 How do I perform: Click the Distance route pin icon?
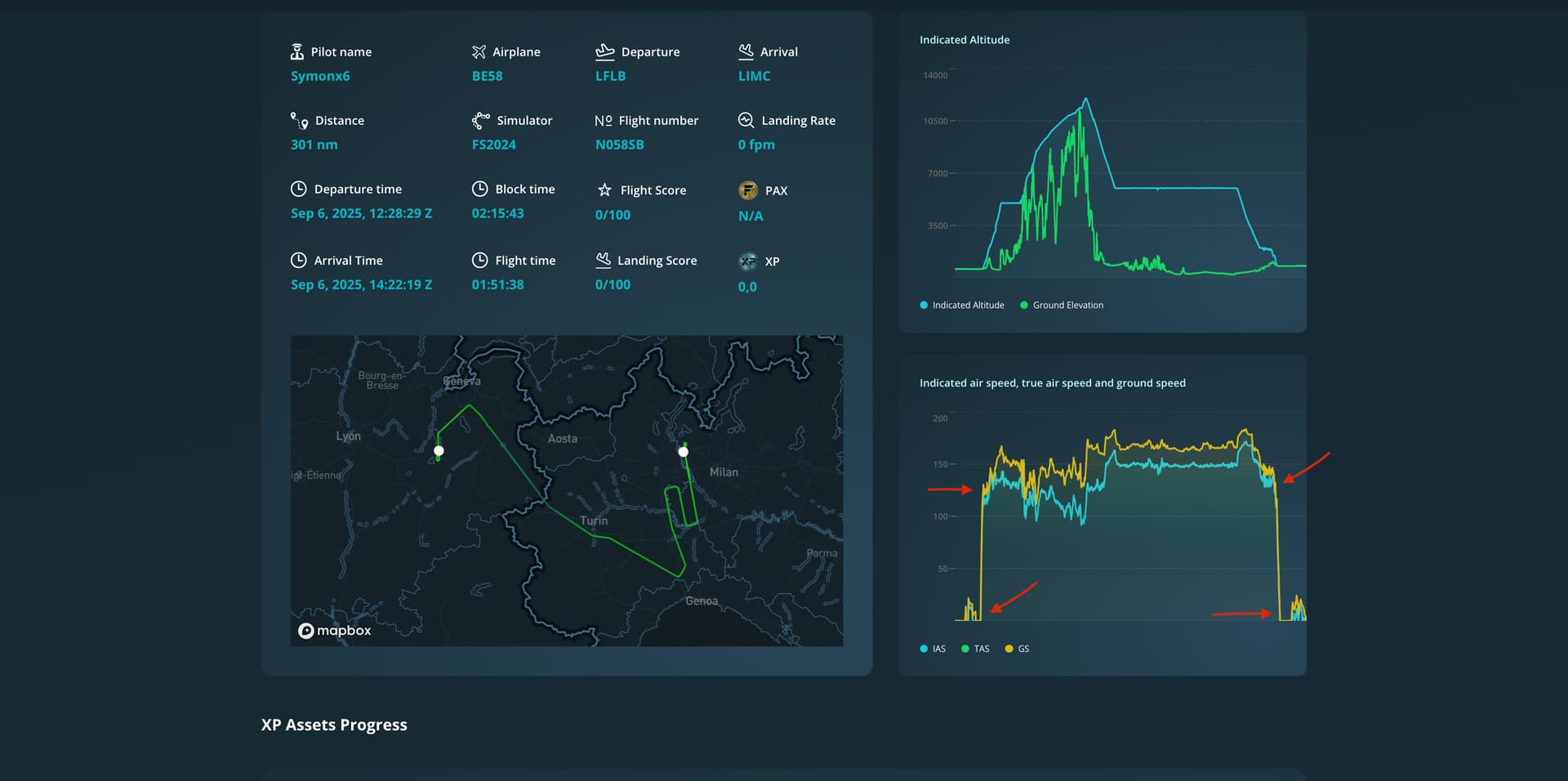[x=299, y=121]
